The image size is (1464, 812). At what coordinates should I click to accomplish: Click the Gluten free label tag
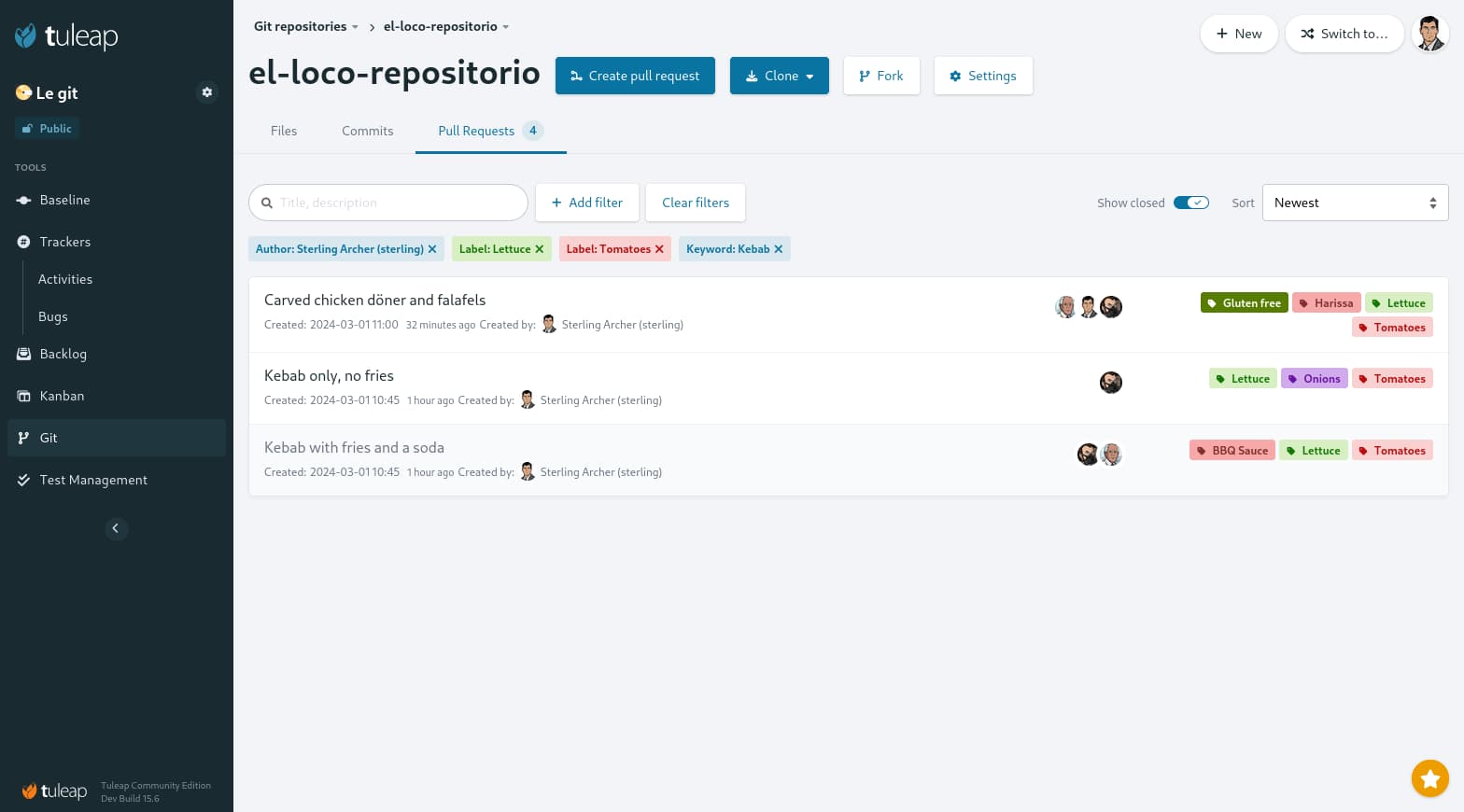click(x=1244, y=303)
